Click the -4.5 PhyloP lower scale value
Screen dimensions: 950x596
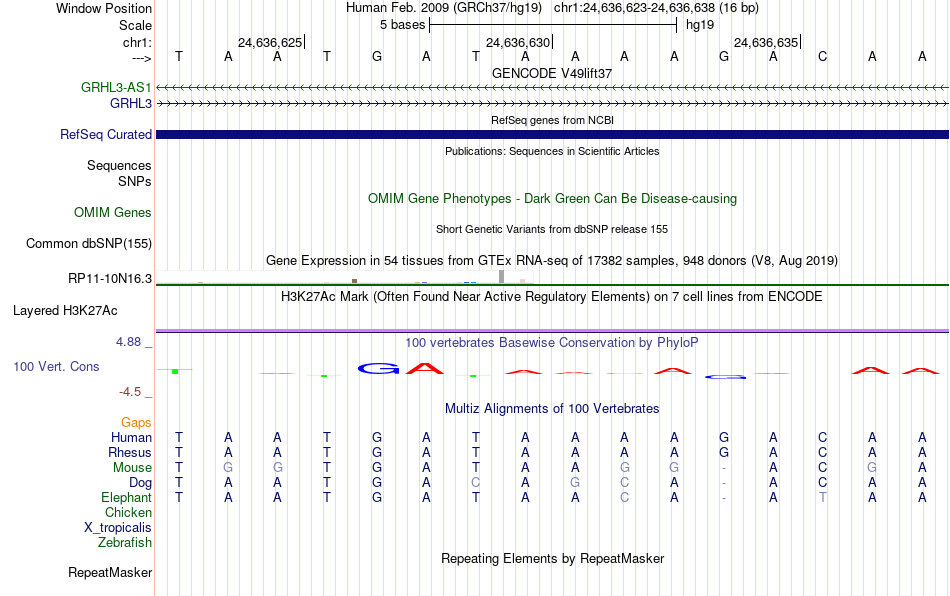(x=130, y=392)
